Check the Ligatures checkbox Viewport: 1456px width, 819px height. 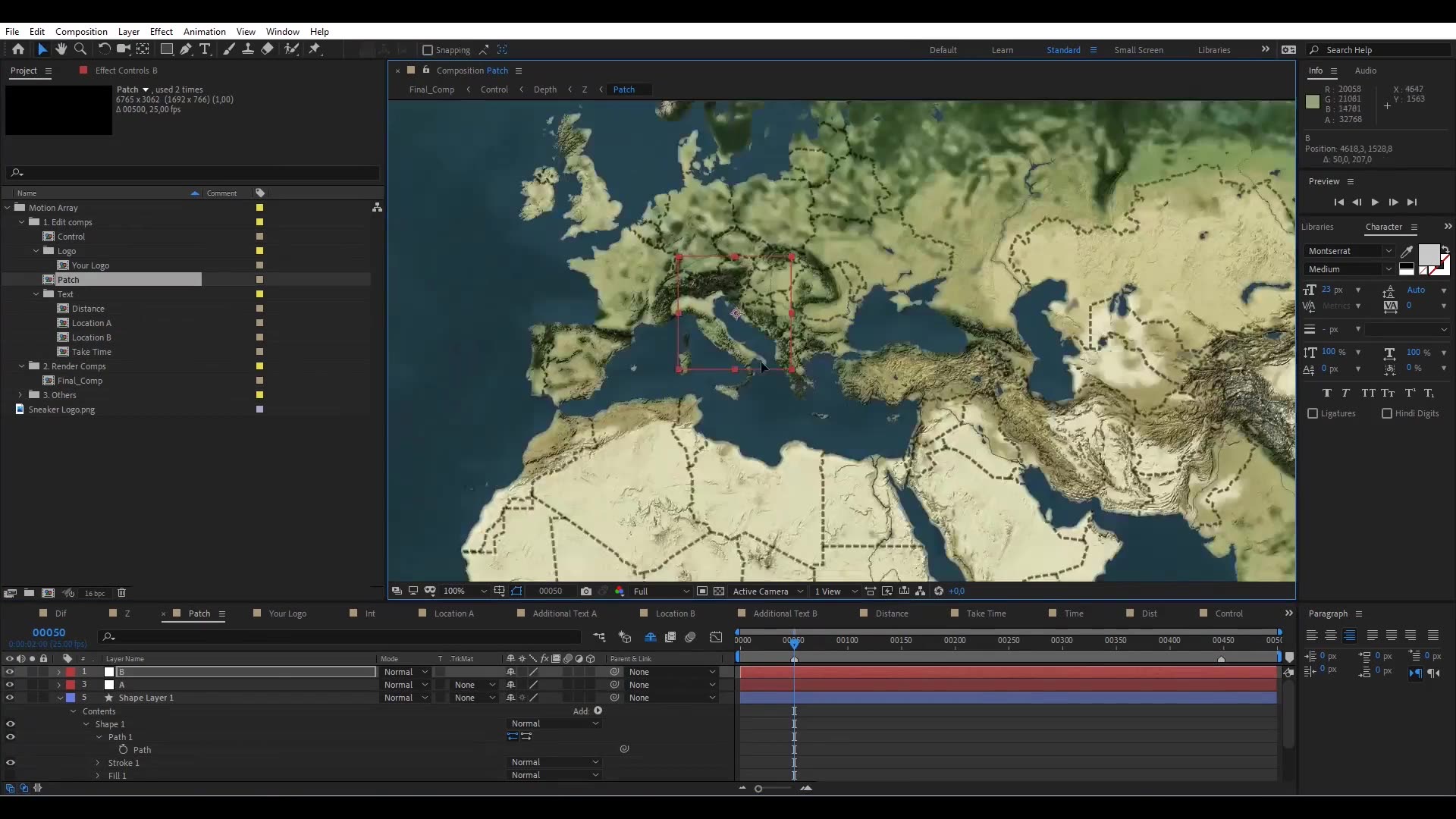(1313, 413)
